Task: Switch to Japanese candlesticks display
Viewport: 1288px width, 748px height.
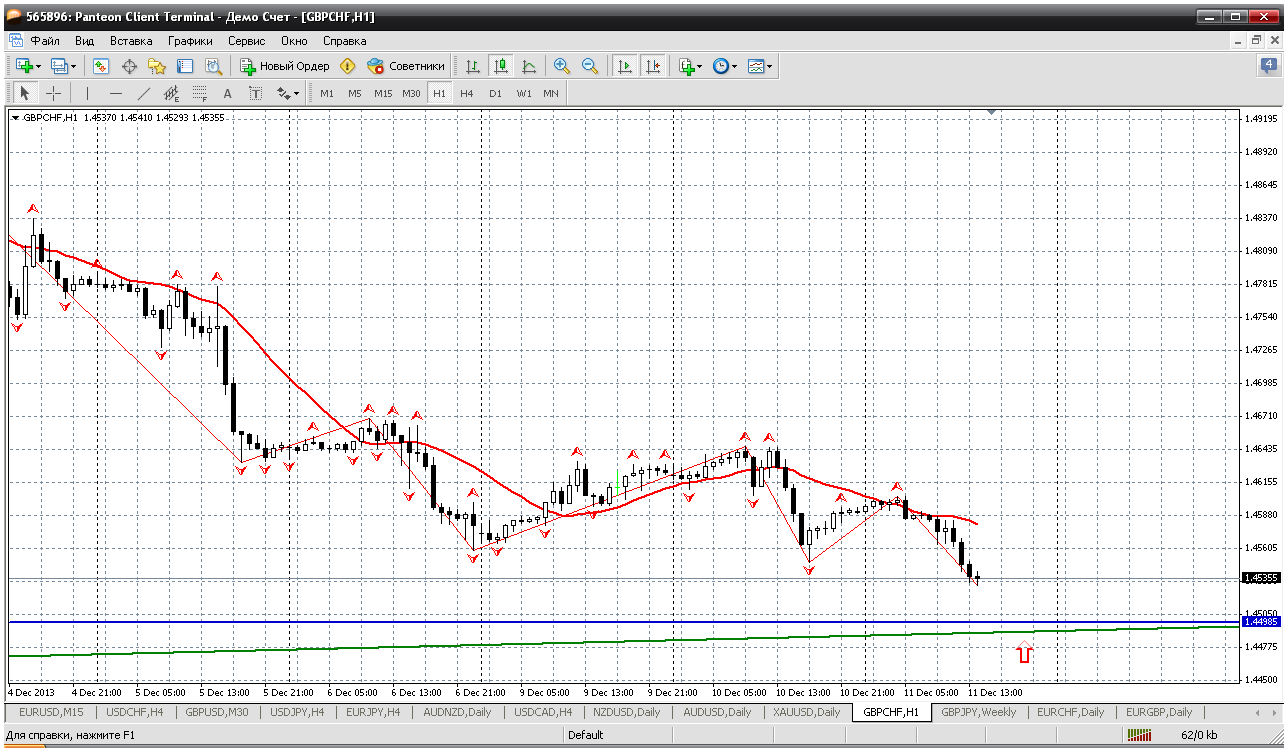Action: click(501, 66)
